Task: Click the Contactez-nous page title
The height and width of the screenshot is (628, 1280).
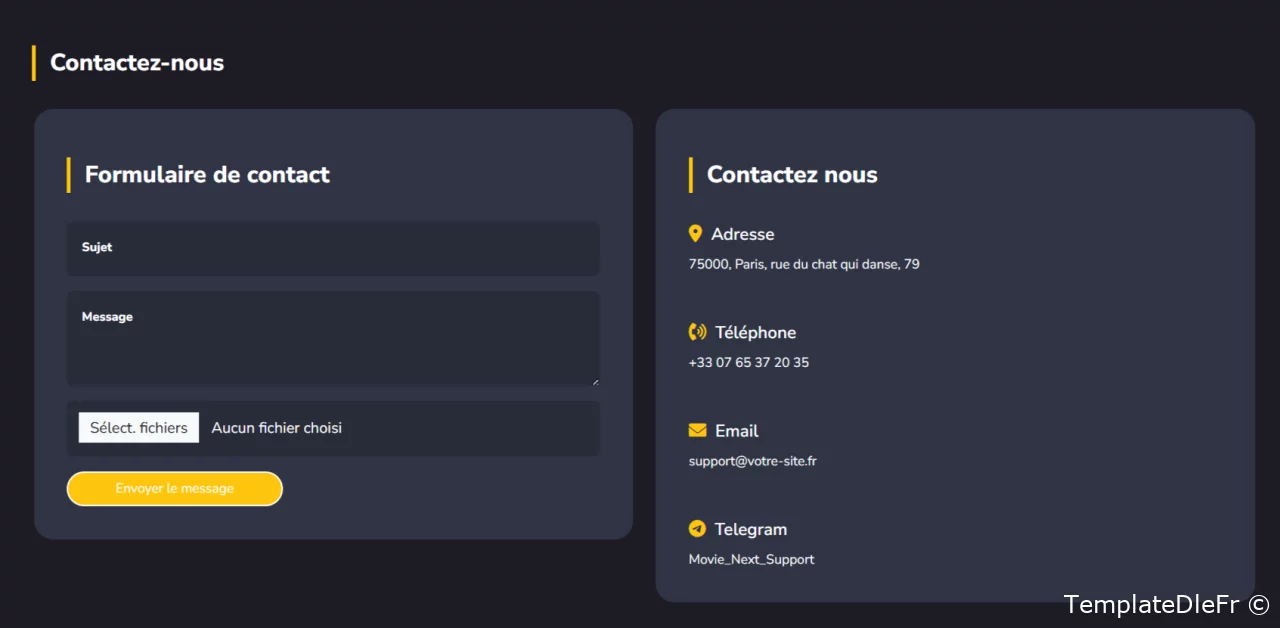Action: (137, 63)
